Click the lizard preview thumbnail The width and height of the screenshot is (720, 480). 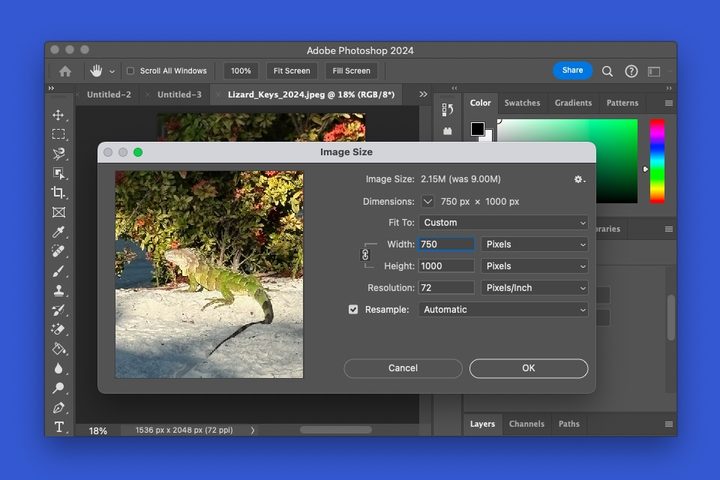click(x=209, y=275)
